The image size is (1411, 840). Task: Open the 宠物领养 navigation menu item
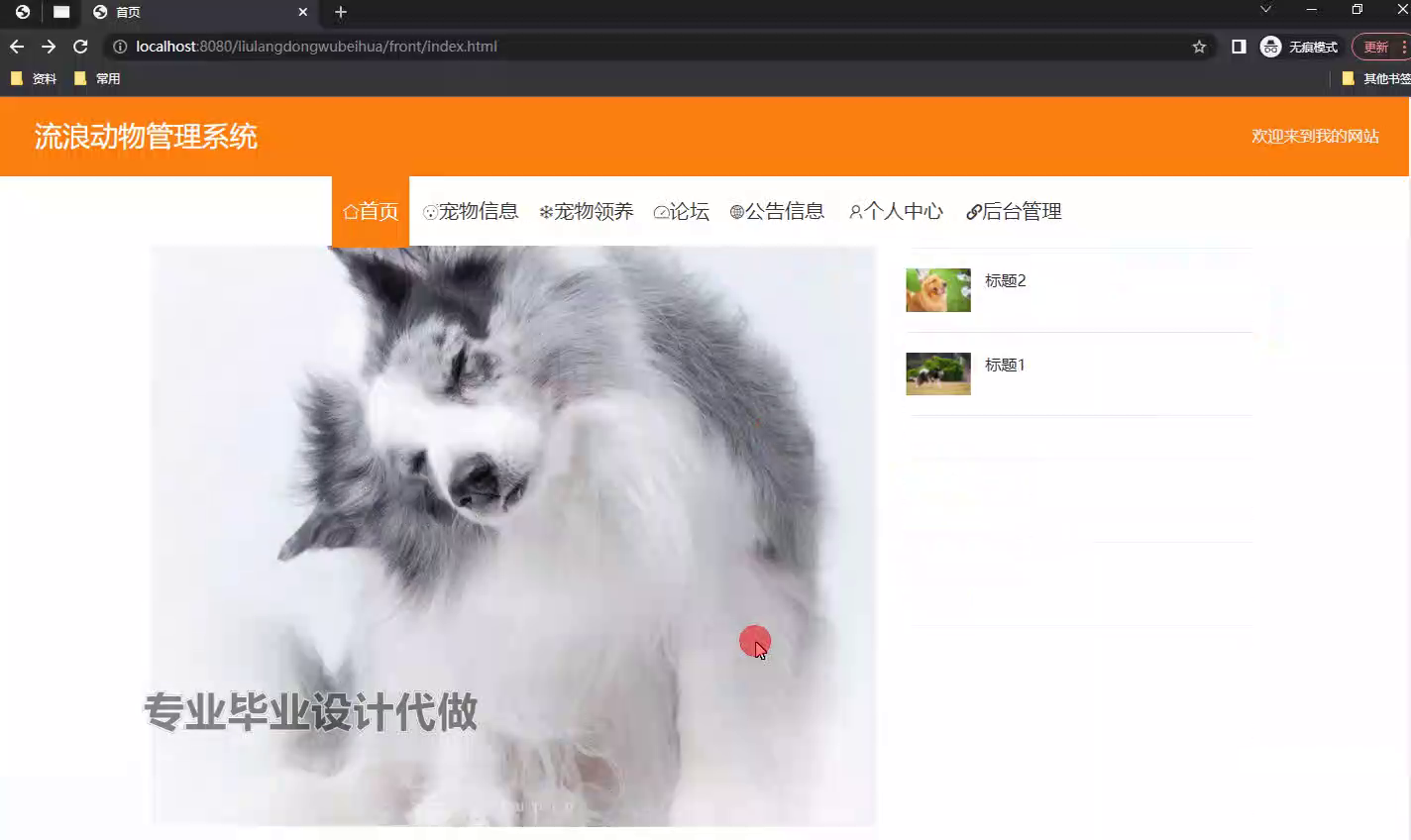586,211
